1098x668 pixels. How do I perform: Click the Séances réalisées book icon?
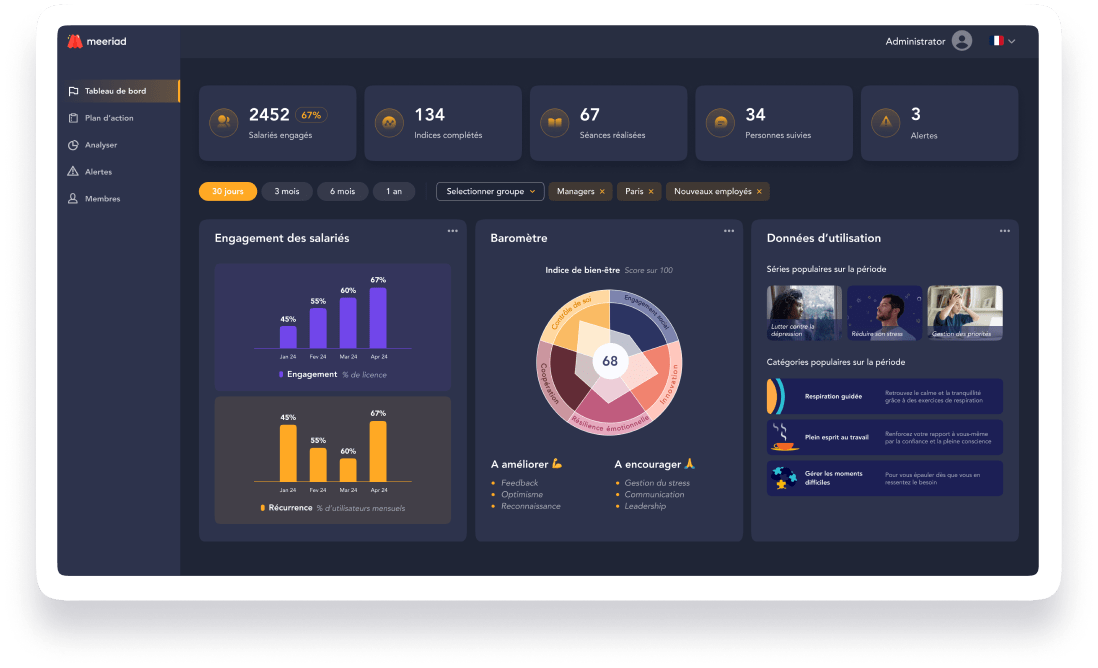tap(554, 122)
